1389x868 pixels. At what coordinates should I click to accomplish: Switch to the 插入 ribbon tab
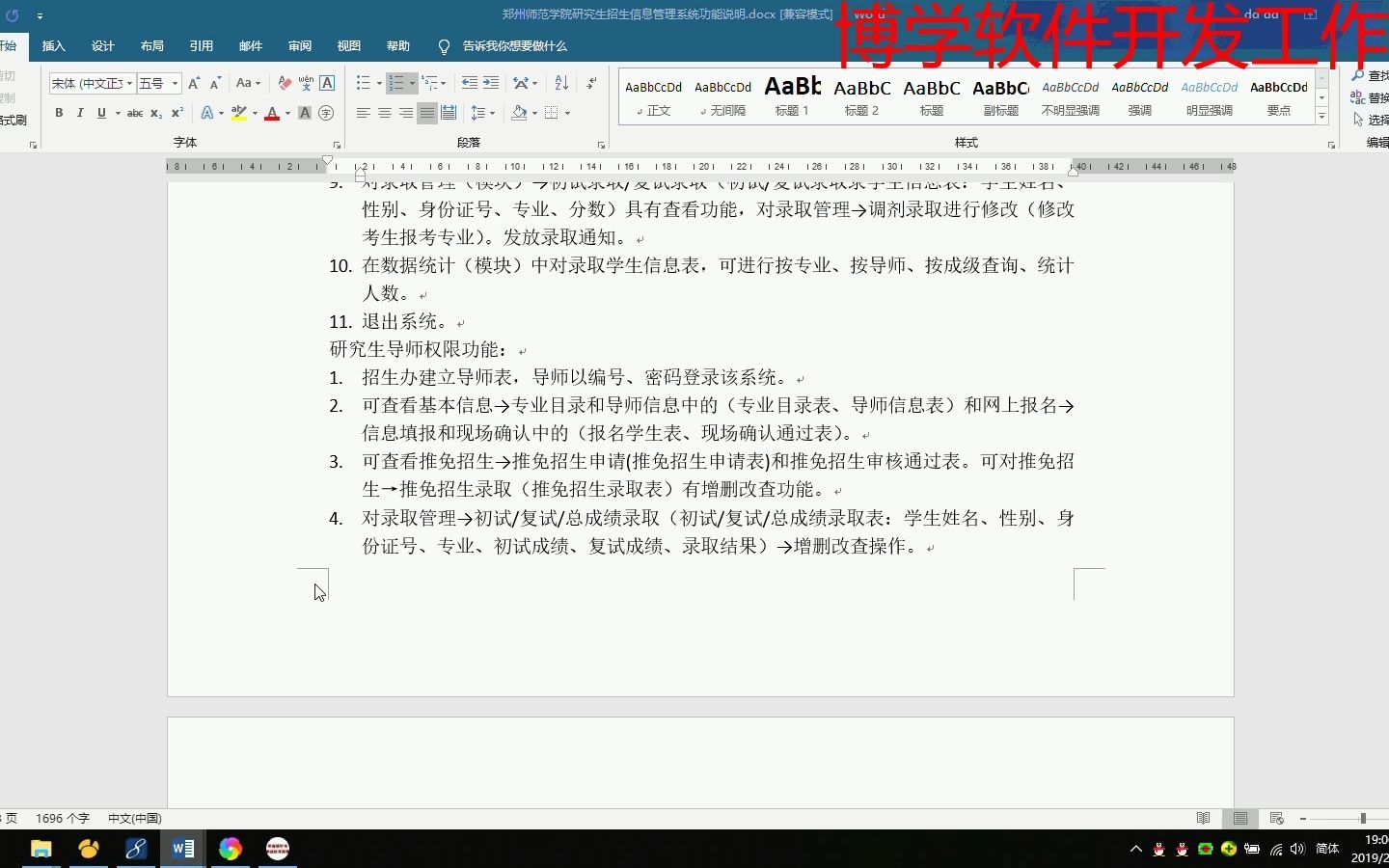pyautogui.click(x=53, y=45)
